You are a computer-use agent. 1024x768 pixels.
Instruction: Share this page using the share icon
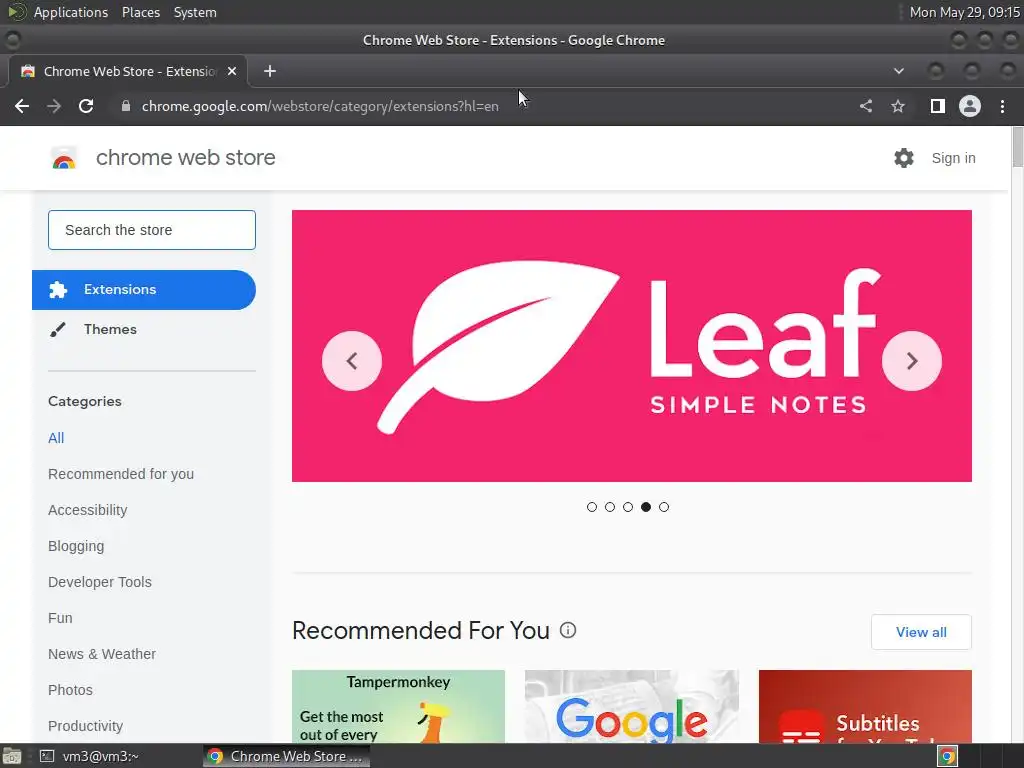point(866,106)
